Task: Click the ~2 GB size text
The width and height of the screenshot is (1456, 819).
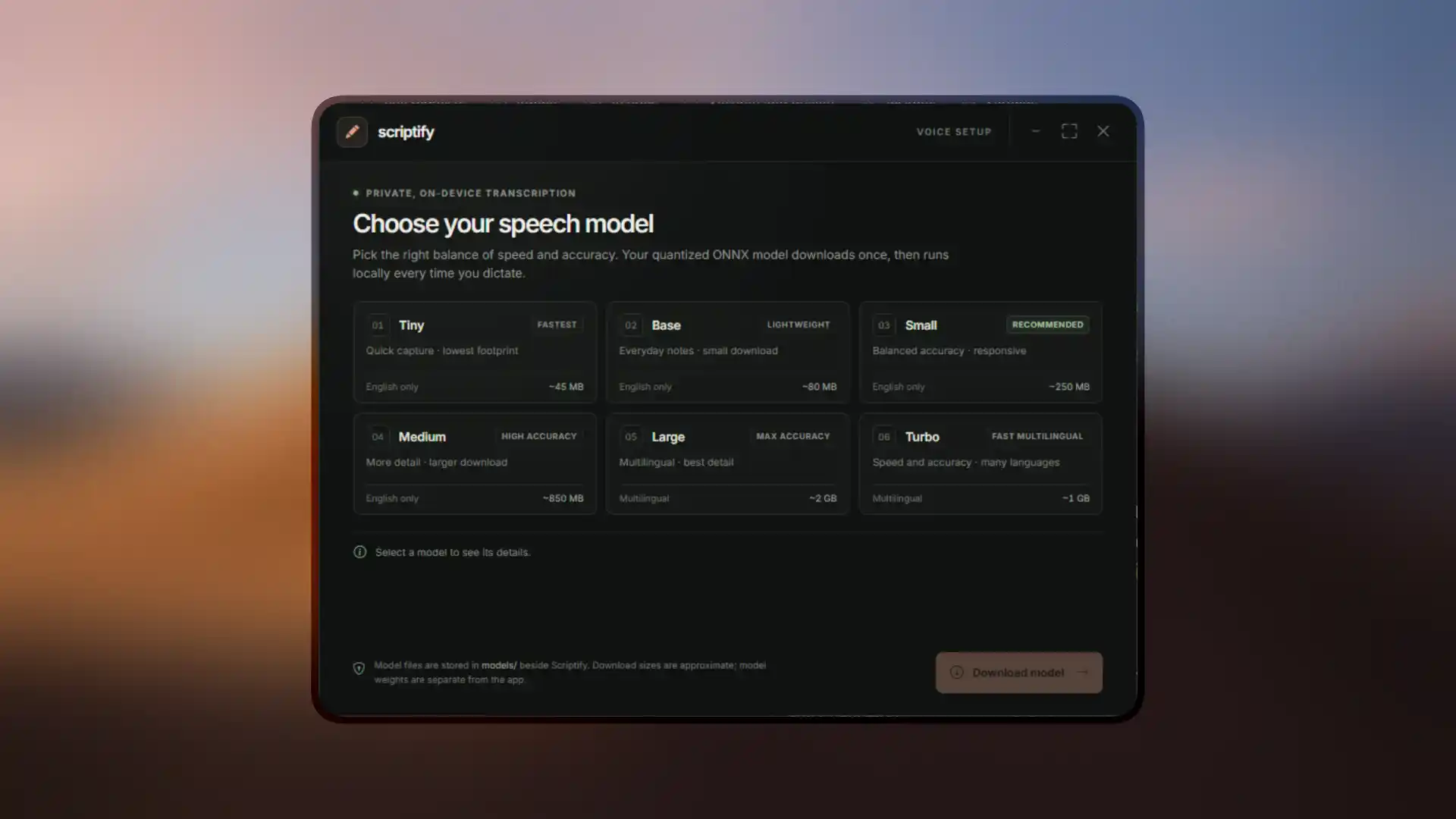Action: pyautogui.click(x=823, y=498)
